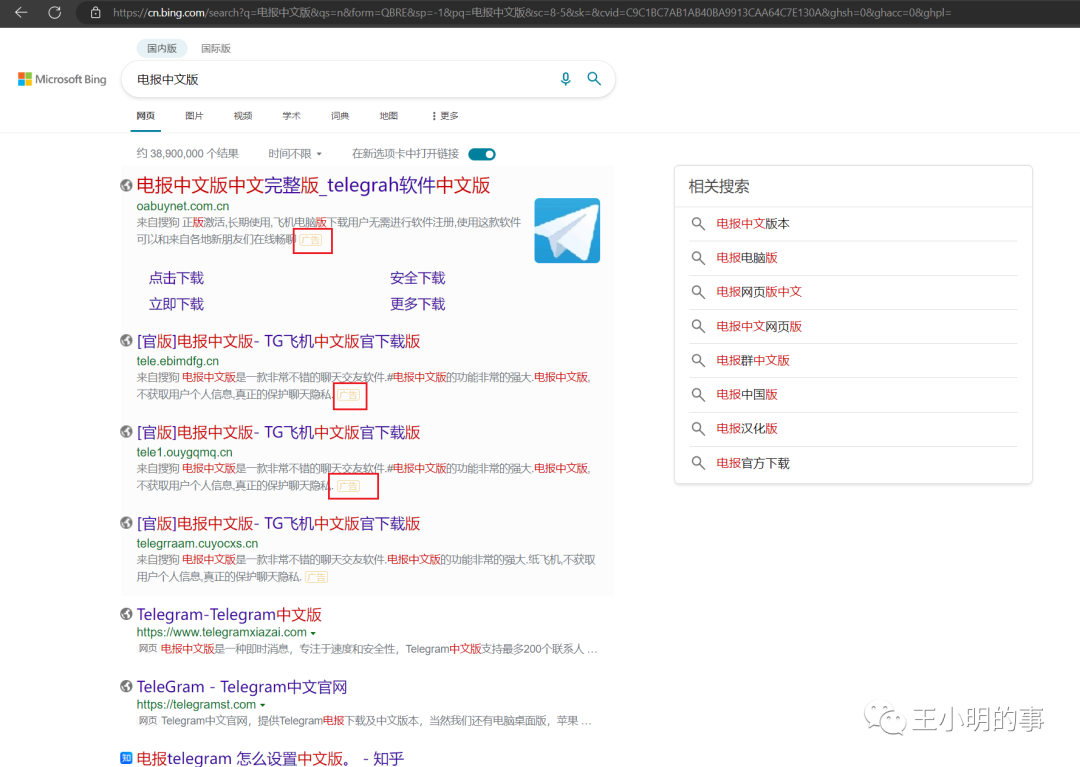Image resolution: width=1080 pixels, height=767 pixels.
Task: Open the result titled under tele.ebimdfg.cn
Action: tap(278, 342)
